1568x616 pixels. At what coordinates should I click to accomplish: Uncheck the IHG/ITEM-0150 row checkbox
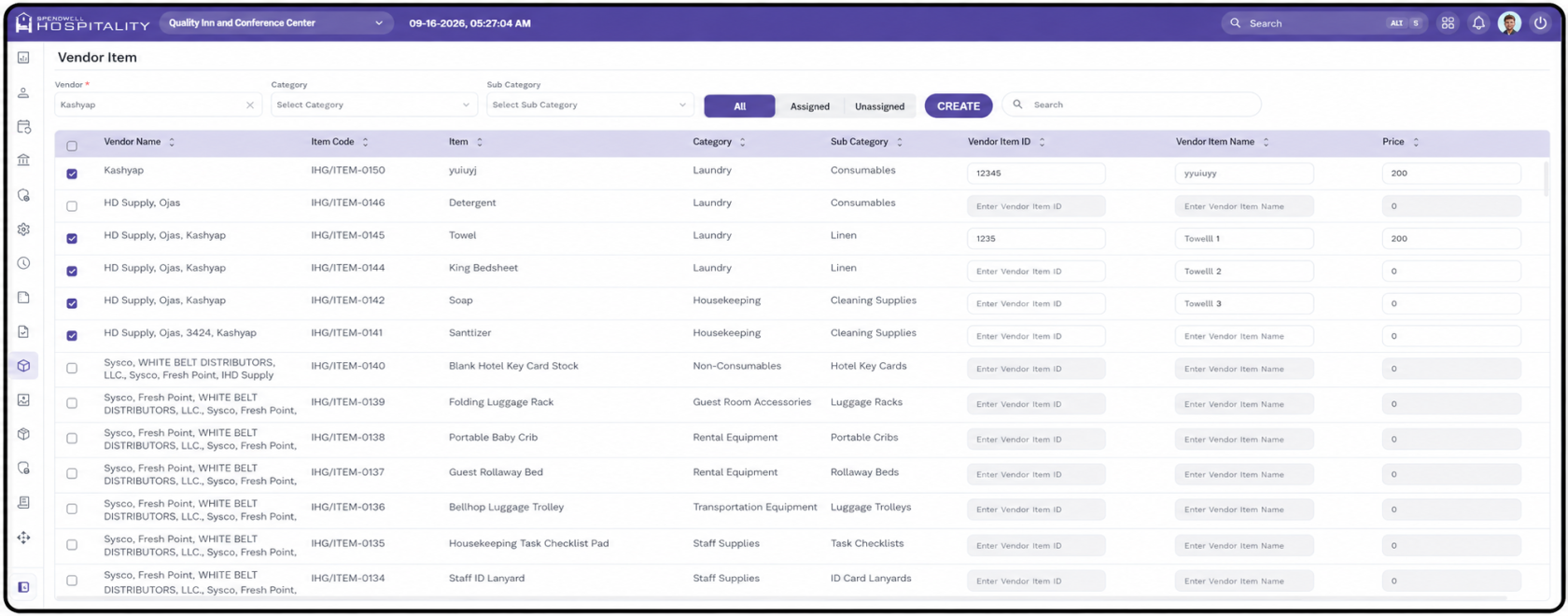click(72, 174)
